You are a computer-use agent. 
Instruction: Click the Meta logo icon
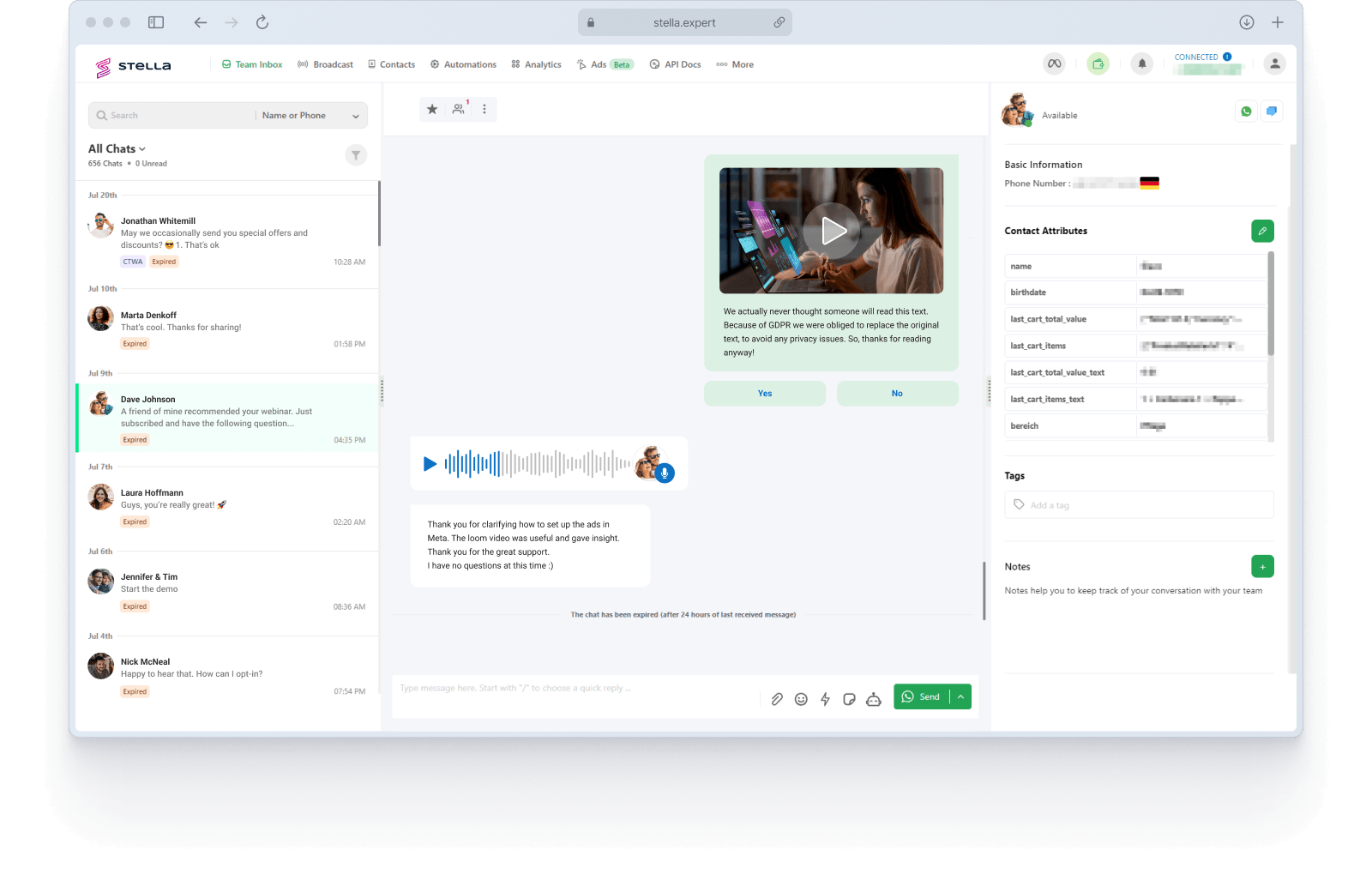[1054, 63]
